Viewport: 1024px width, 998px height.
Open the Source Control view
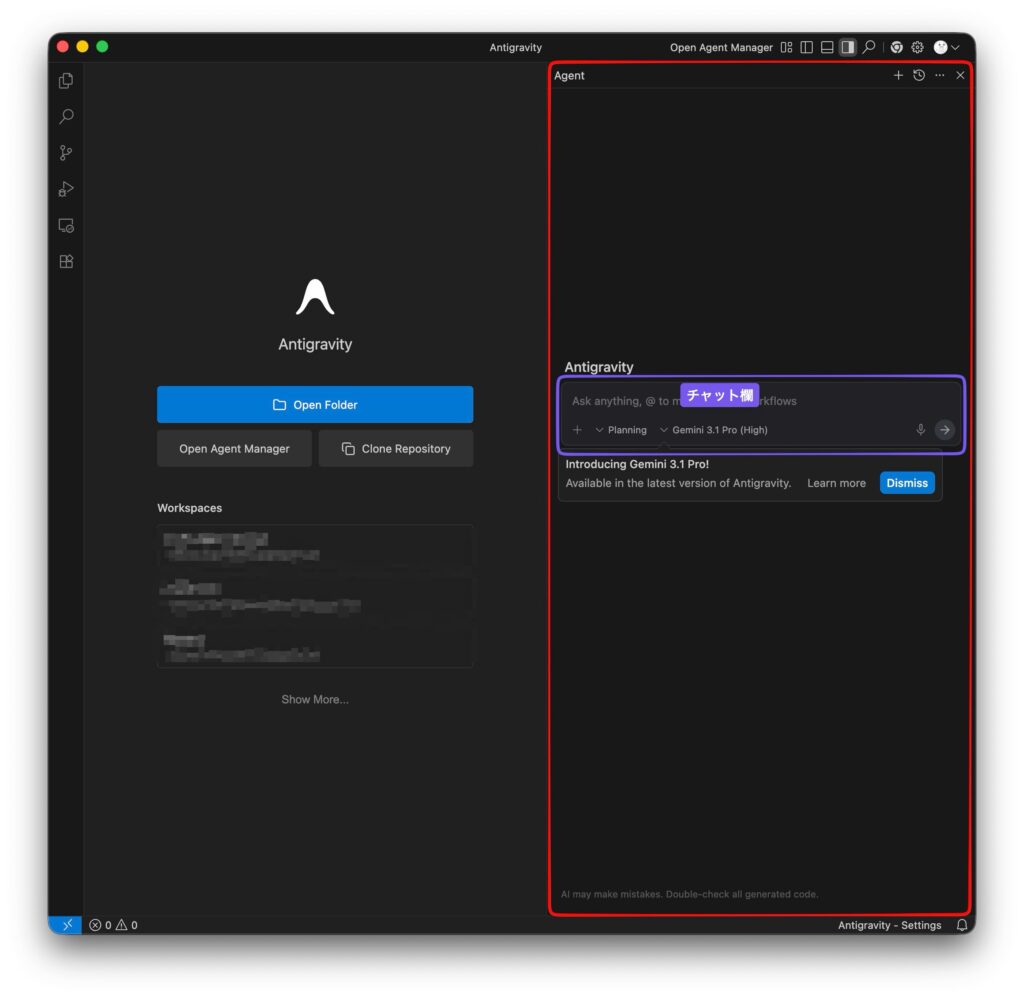pos(66,153)
